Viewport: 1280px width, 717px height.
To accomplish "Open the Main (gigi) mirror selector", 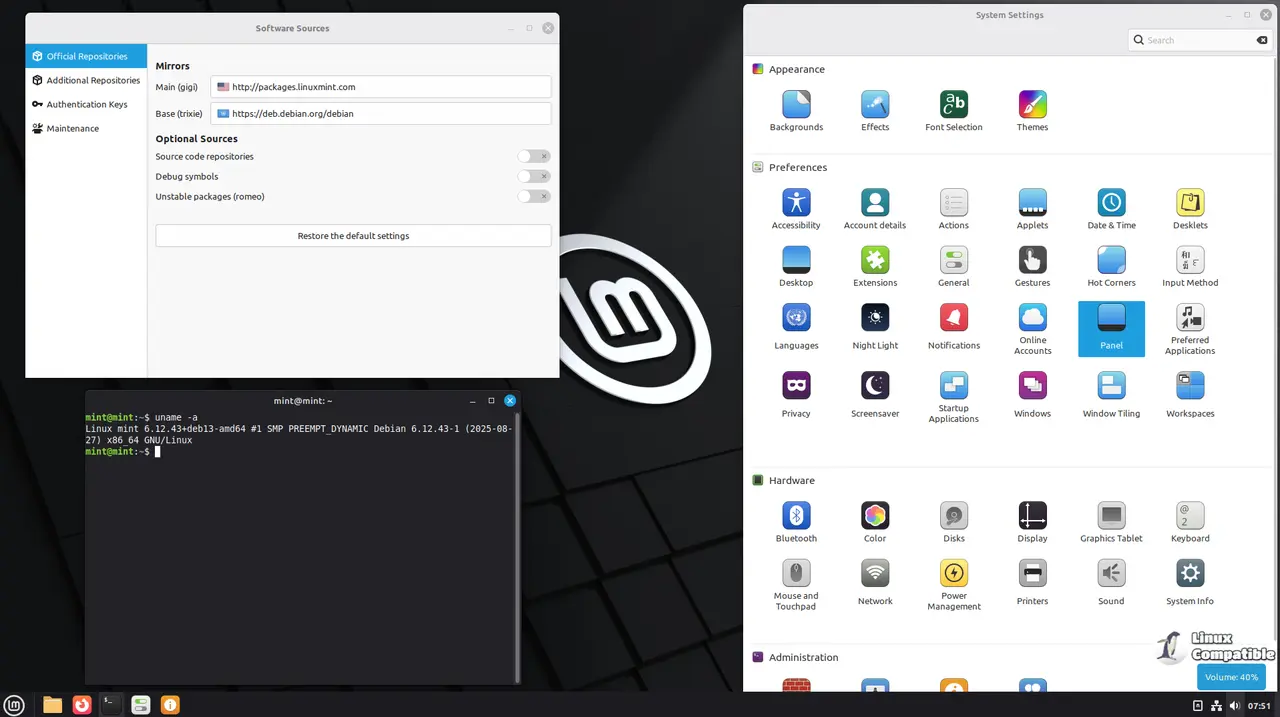I will tap(380, 87).
